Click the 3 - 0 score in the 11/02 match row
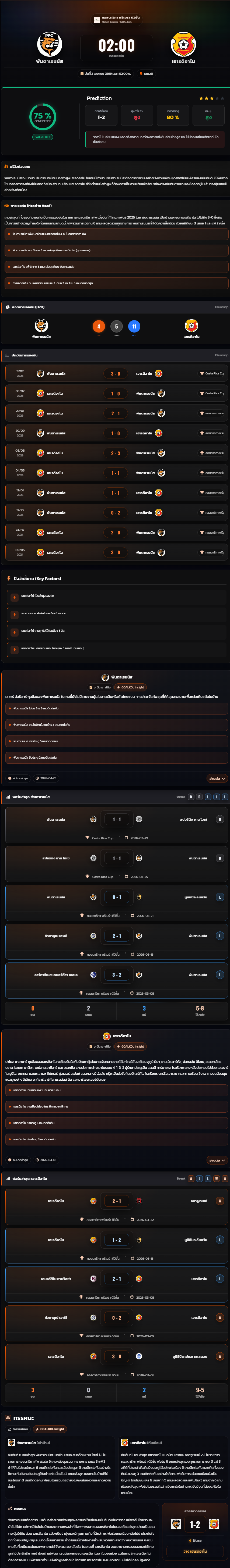This screenshot has width=230, height=1568. coord(115,374)
